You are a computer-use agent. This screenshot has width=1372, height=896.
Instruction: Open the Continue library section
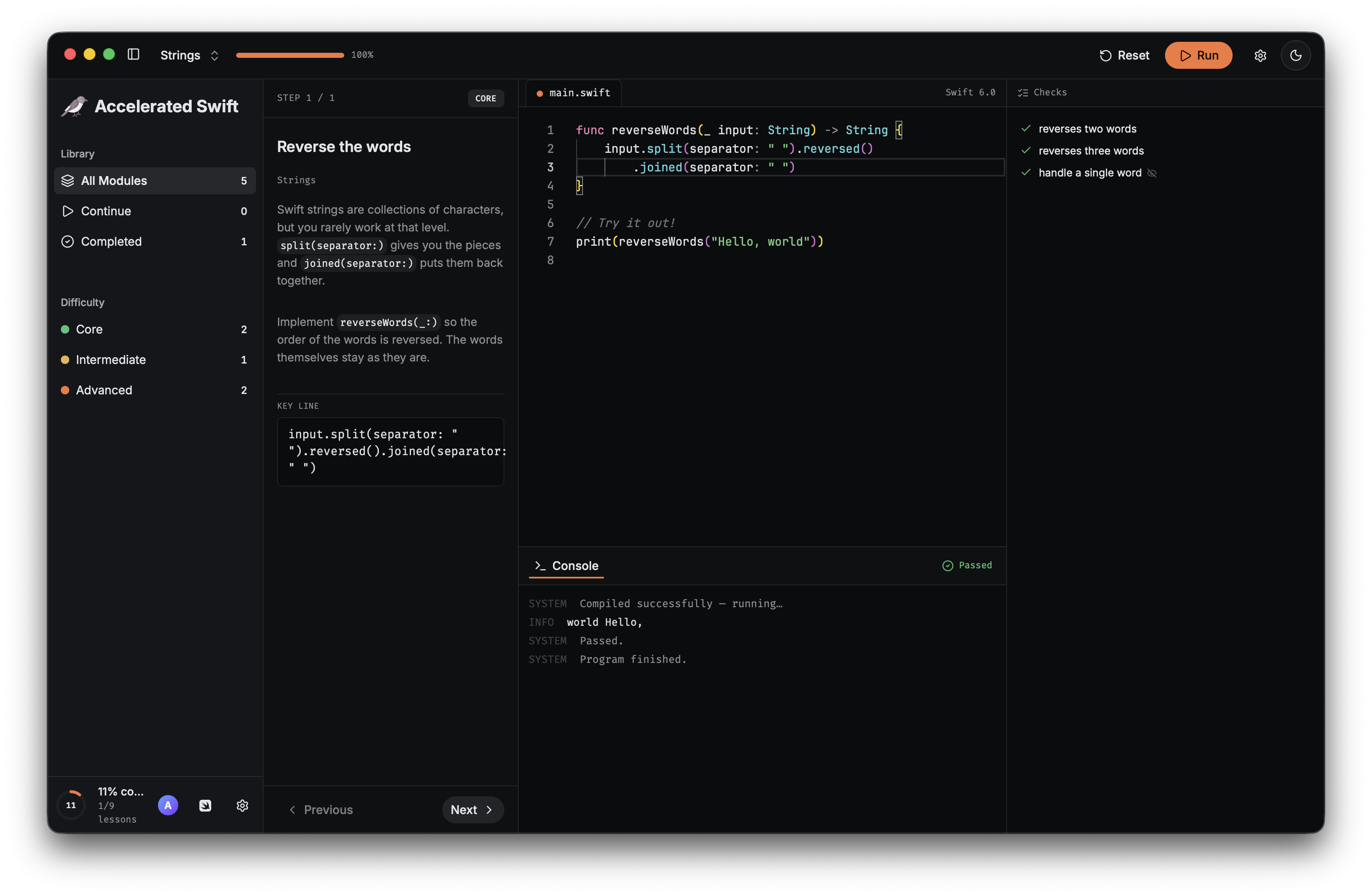(x=155, y=212)
